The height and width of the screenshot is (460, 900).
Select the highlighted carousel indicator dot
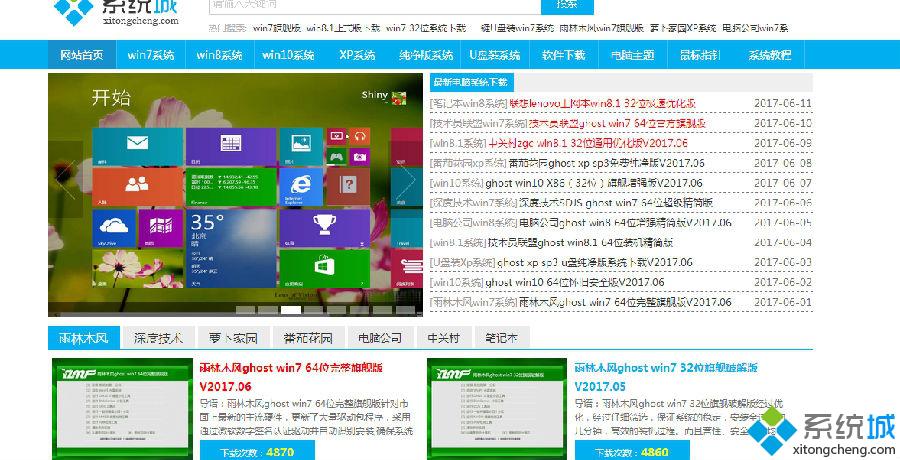pos(290,310)
